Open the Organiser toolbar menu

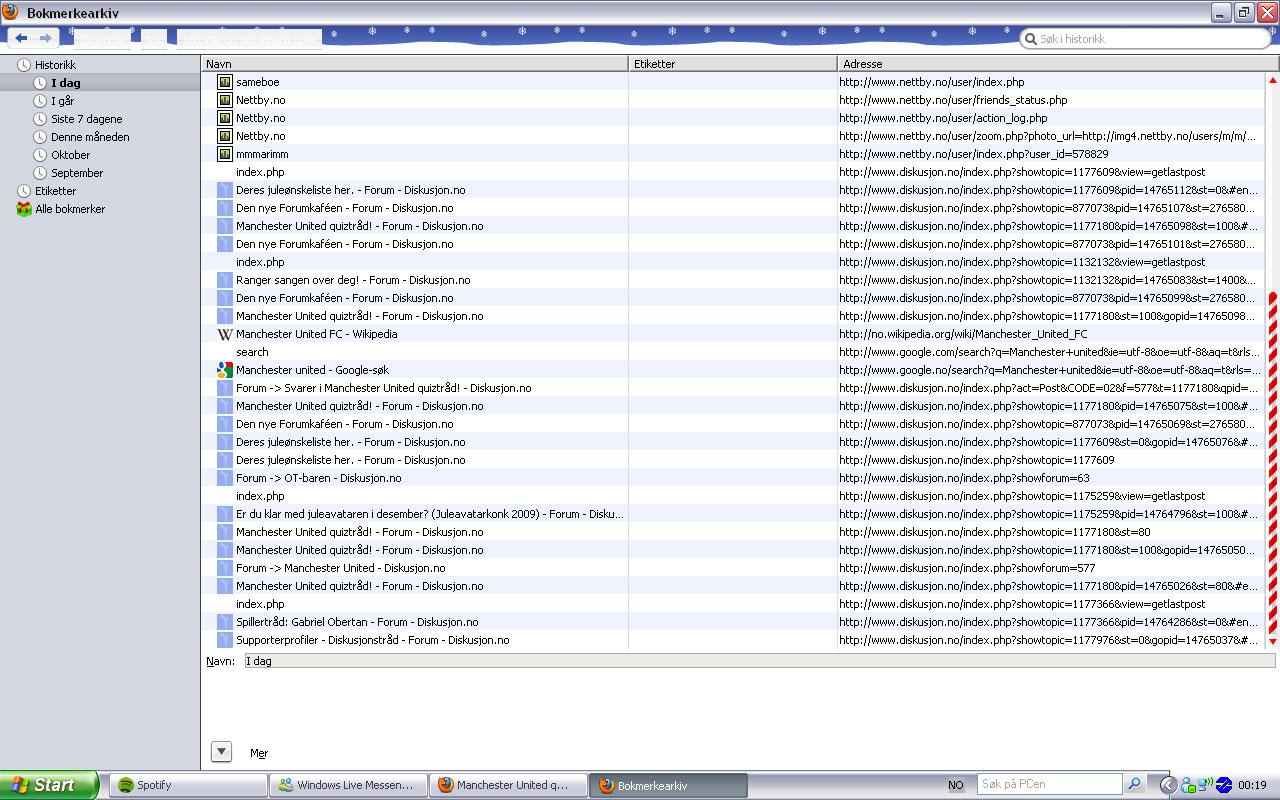pyautogui.click(x=103, y=39)
